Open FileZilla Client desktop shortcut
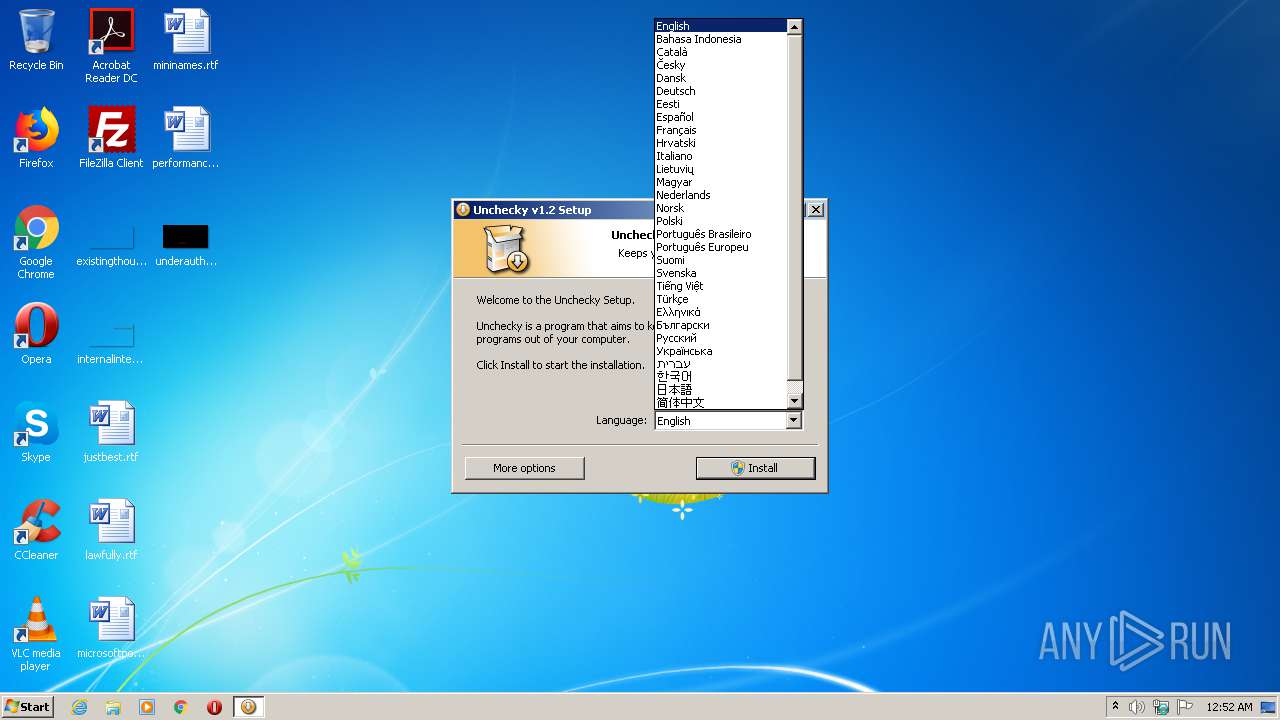This screenshot has width=1280, height=720. point(111,138)
